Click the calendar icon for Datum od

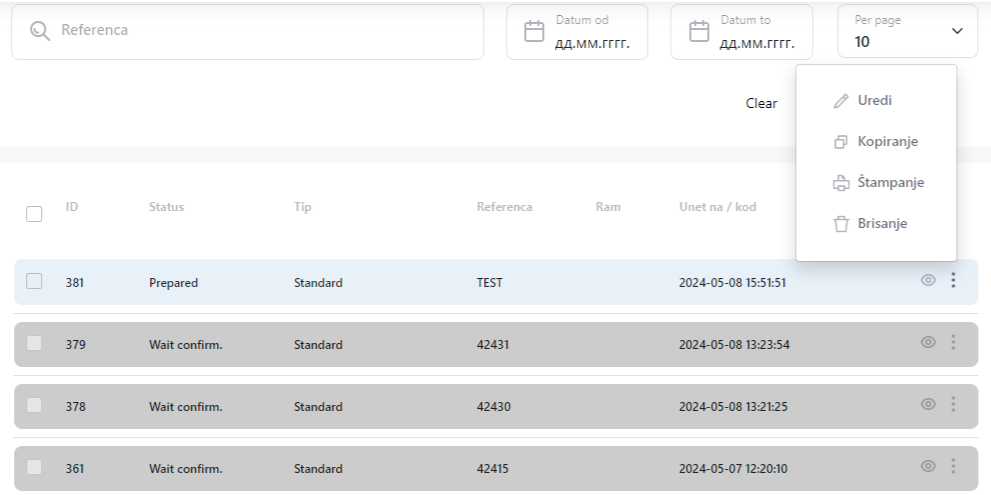[x=535, y=31]
